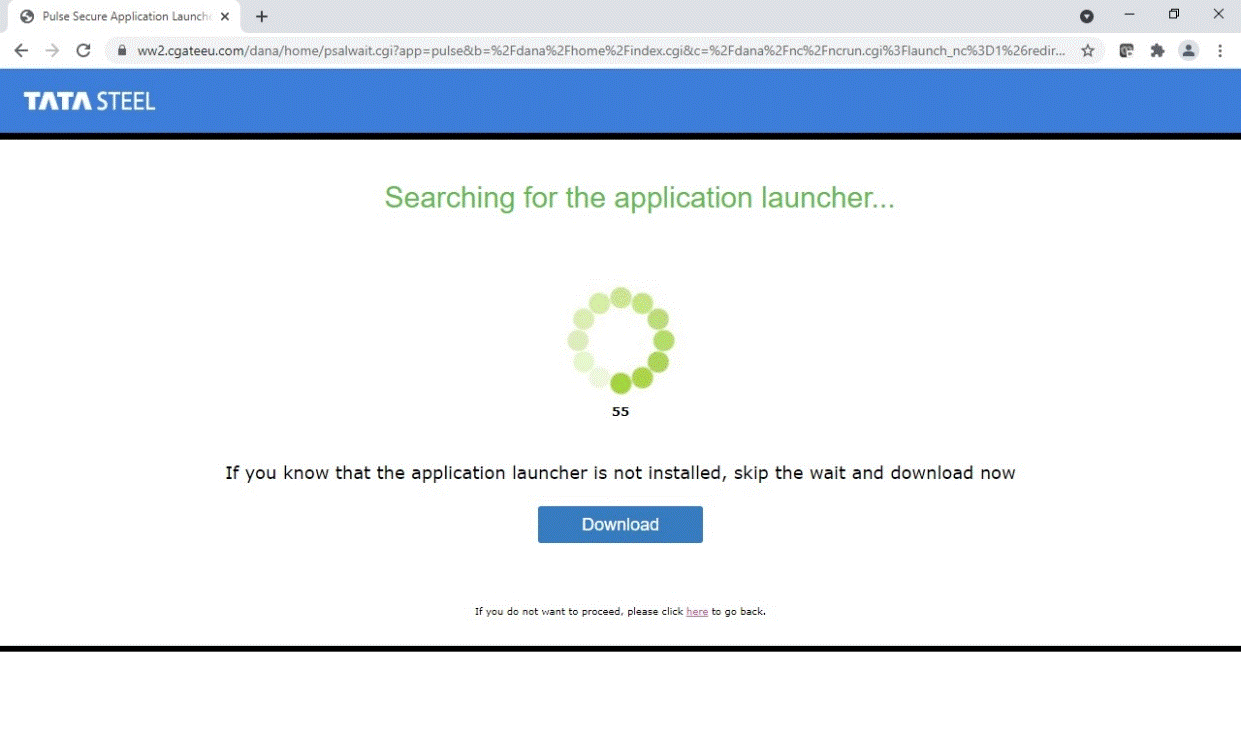Open the round dropdown icon in the tab strip
Viewport: 1241px width, 737px height.
click(x=1087, y=16)
